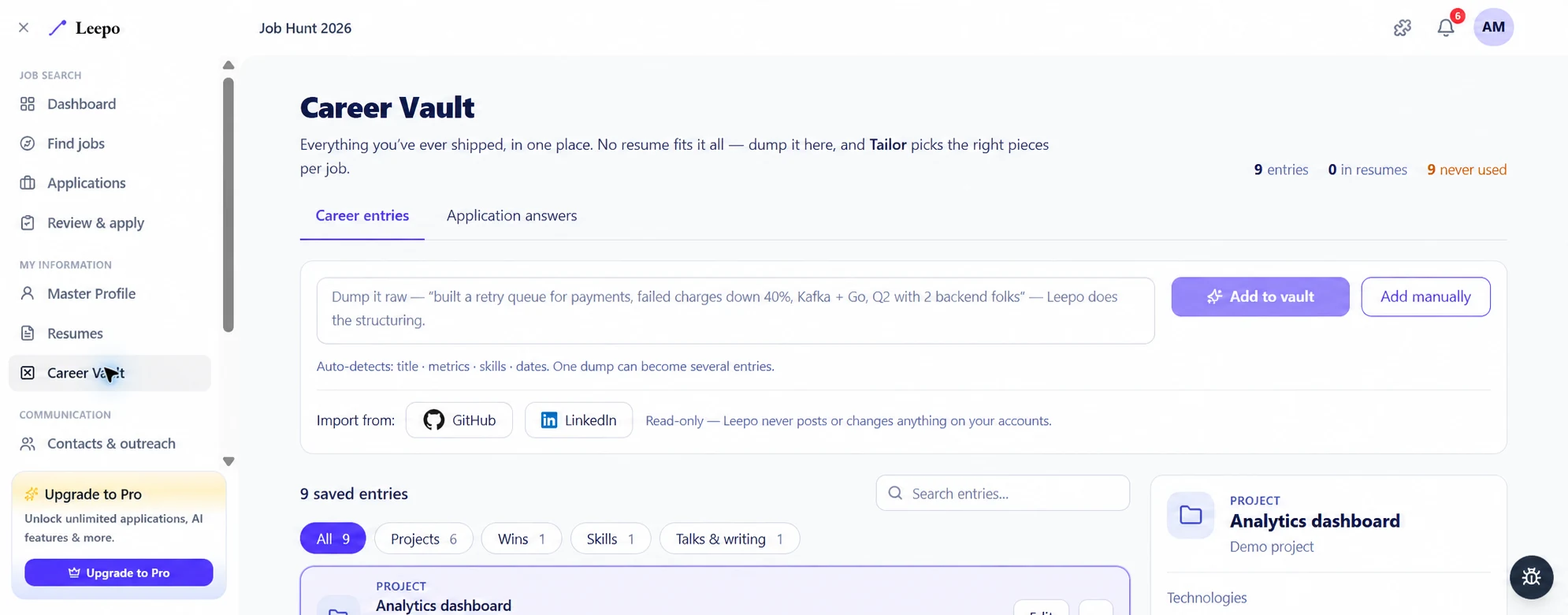The image size is (1568, 615).
Task: Click the bold Tailor link in description
Action: click(x=888, y=145)
